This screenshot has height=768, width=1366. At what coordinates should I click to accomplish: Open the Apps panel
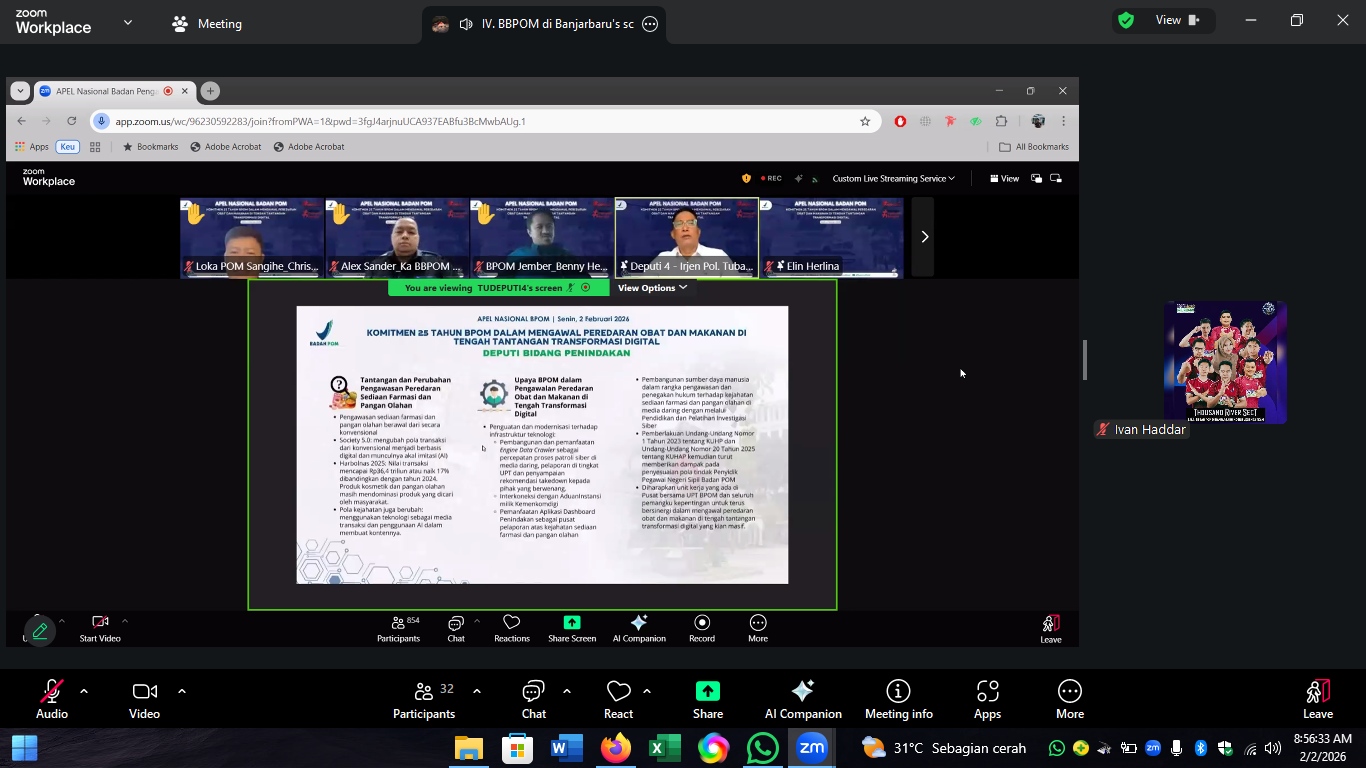987,699
